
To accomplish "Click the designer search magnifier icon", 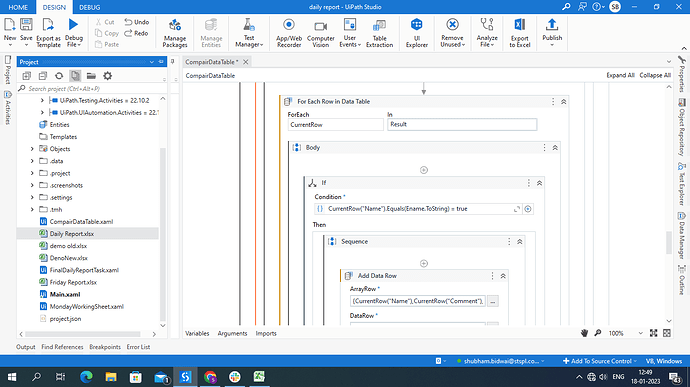I will point(598,333).
